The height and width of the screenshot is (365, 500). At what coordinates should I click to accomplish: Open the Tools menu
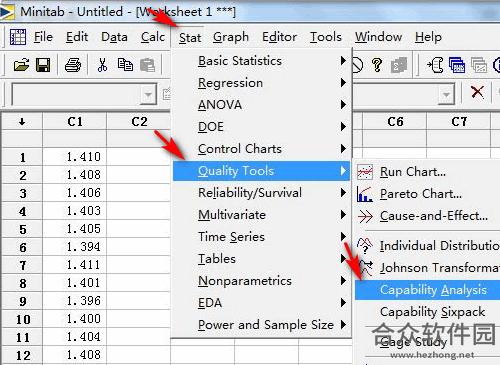pos(326,37)
